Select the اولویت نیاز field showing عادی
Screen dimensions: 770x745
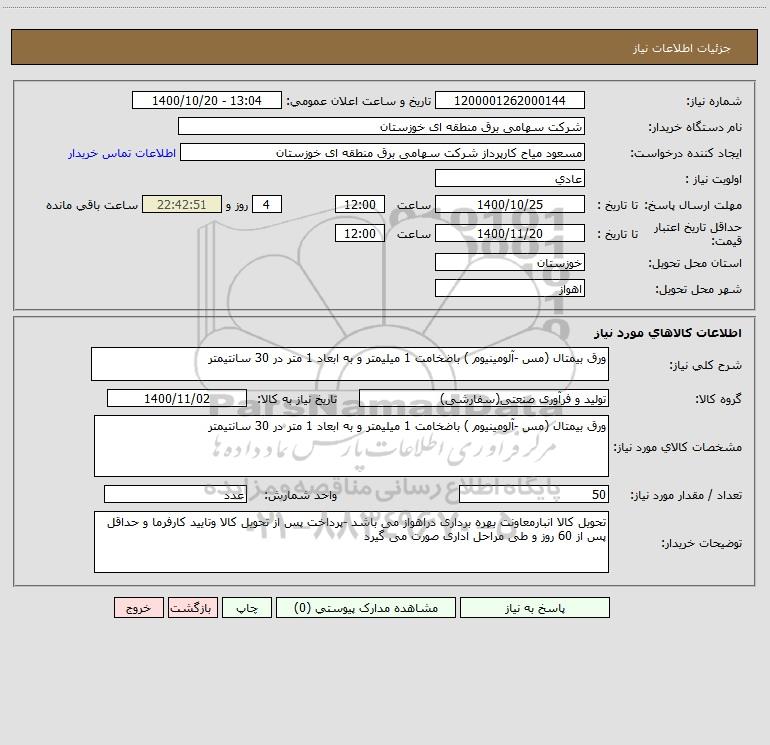[510, 178]
